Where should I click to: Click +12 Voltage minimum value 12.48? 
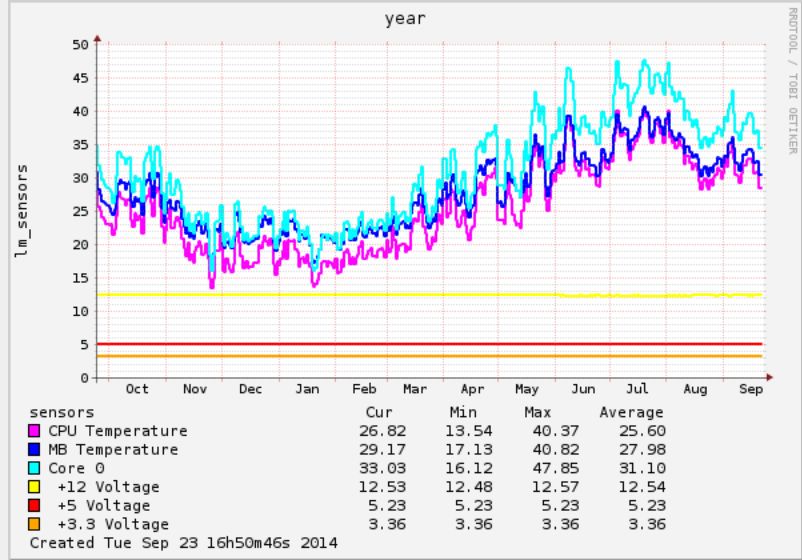469,487
